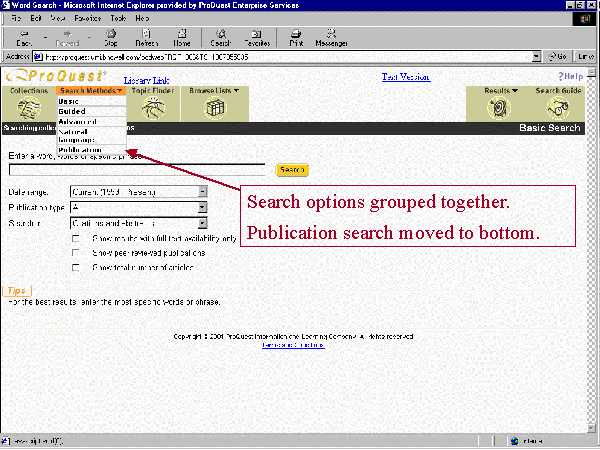
Task: Click the Results target icon
Action: pyautogui.click(x=499, y=108)
